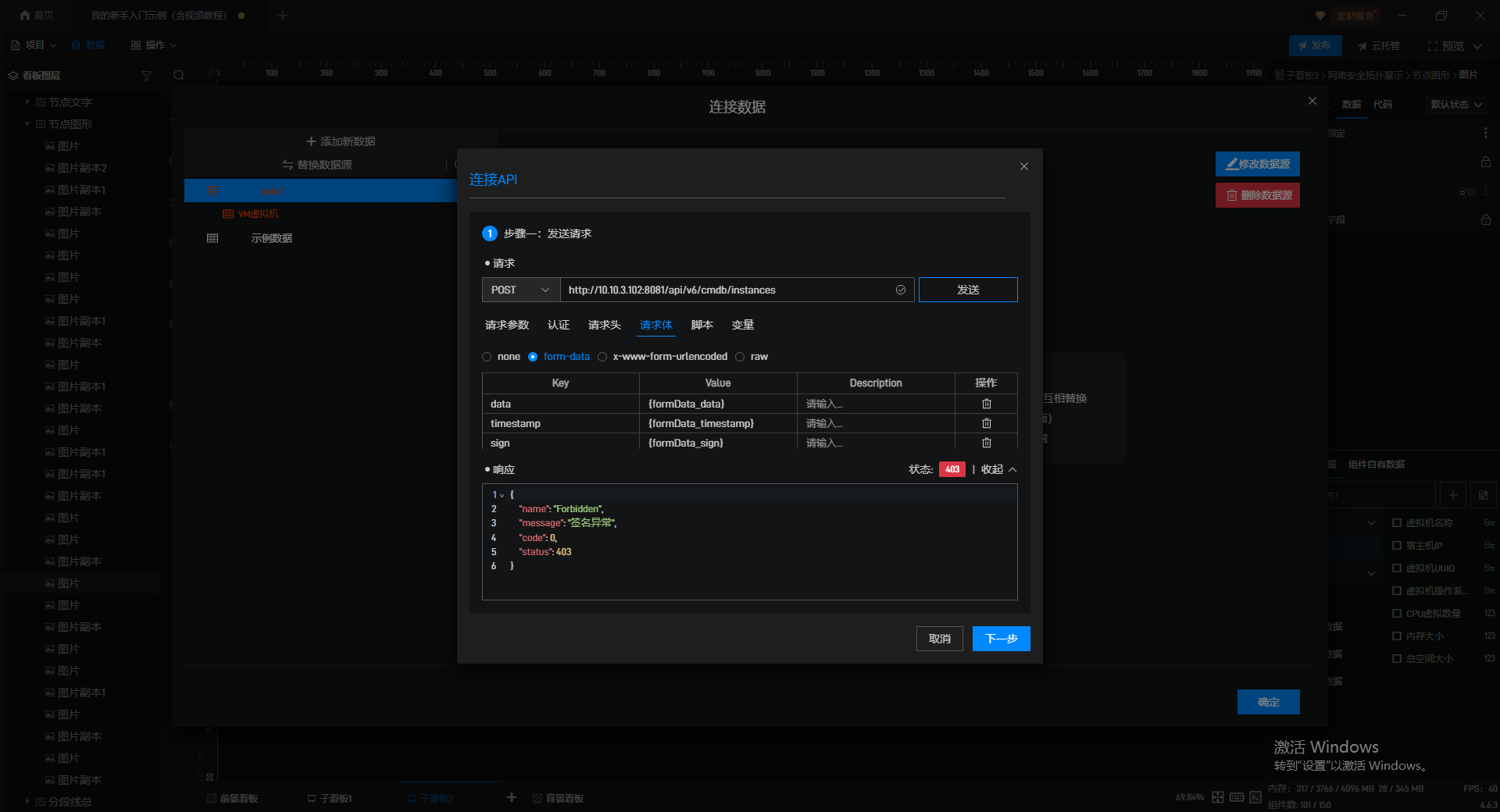Click the layer filter funnel icon
This screenshot has height=812, width=1500.
[x=146, y=76]
